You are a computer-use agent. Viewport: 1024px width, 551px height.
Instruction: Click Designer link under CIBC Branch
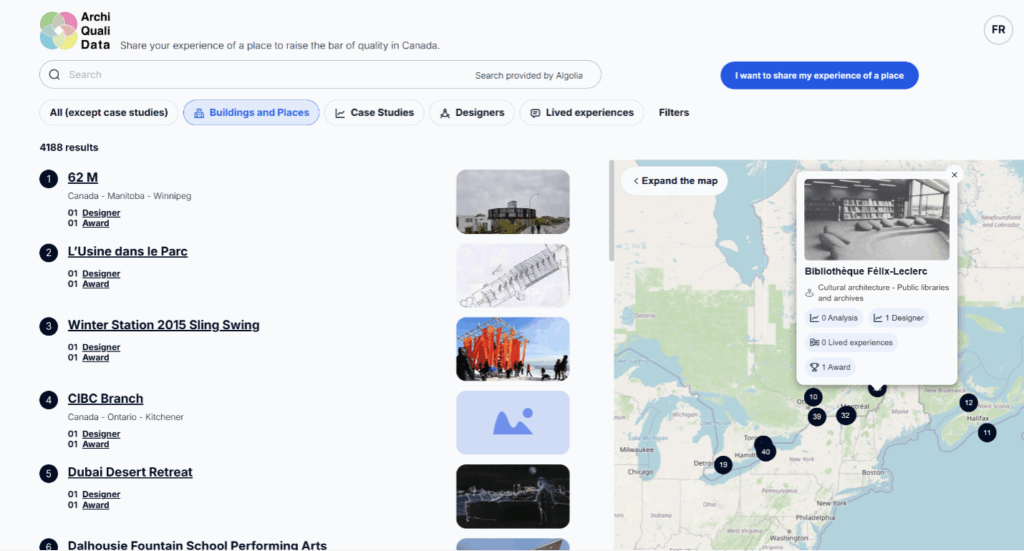(101, 434)
